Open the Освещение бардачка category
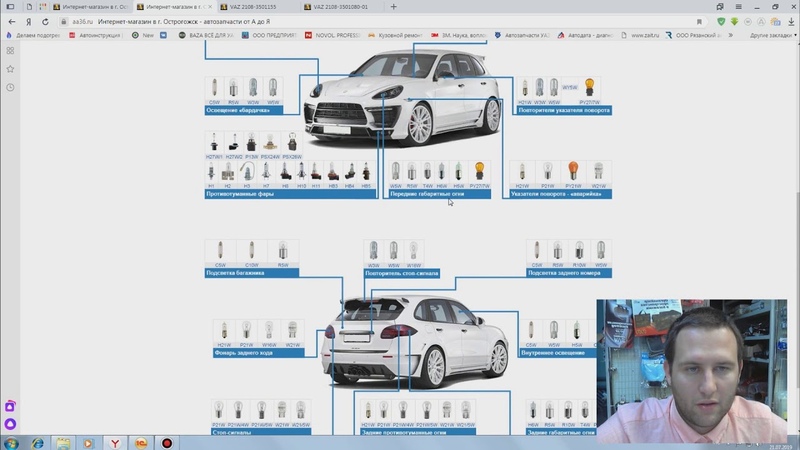 [x=244, y=110]
